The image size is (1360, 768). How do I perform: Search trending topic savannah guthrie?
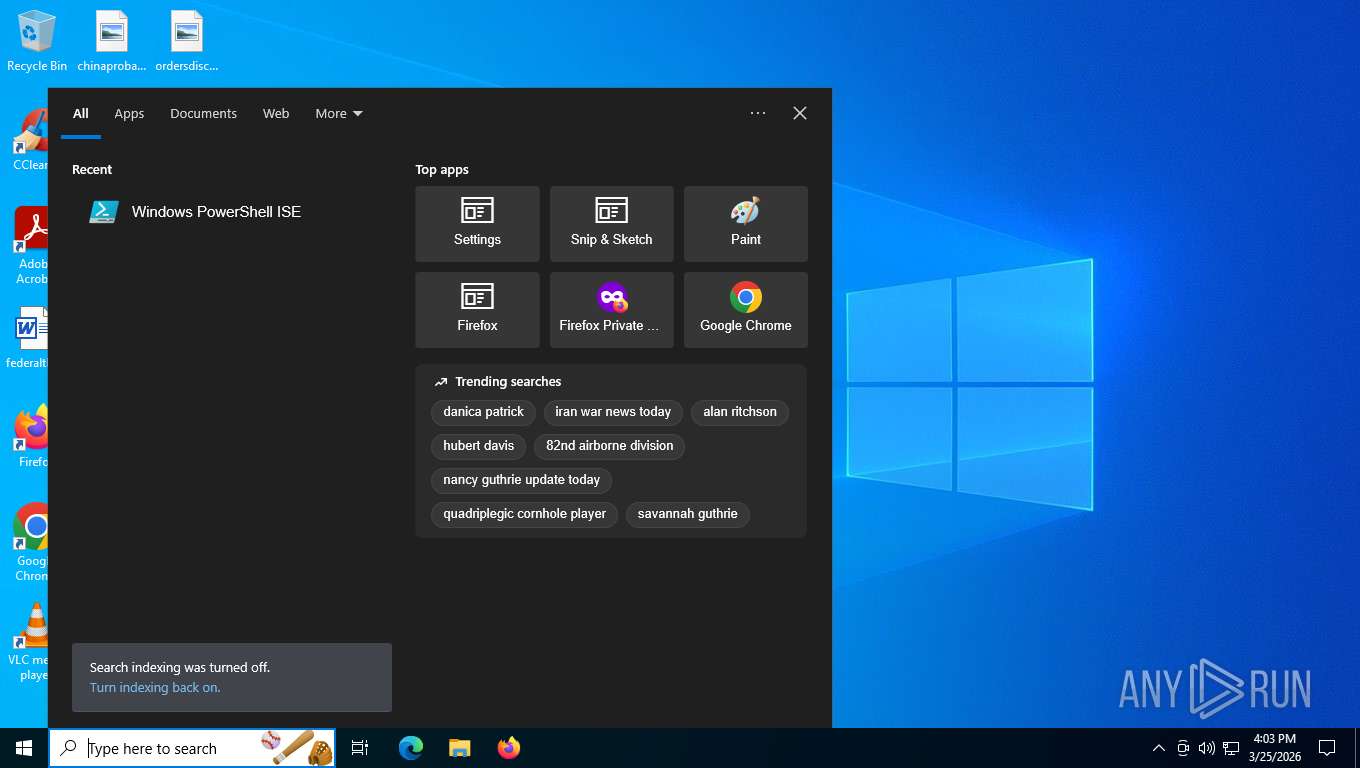pyautogui.click(x=687, y=514)
